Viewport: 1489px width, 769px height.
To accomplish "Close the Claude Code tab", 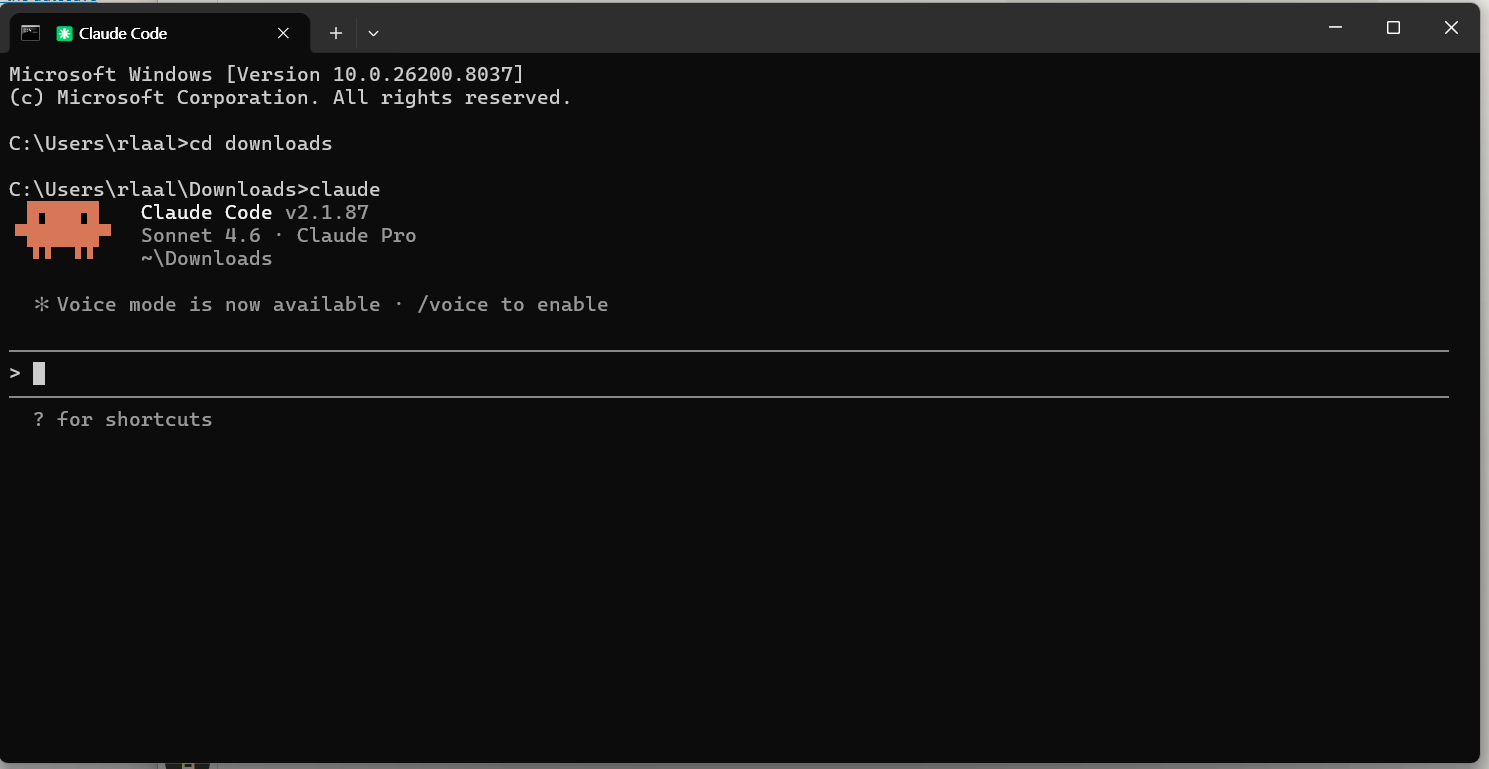I will click(283, 33).
